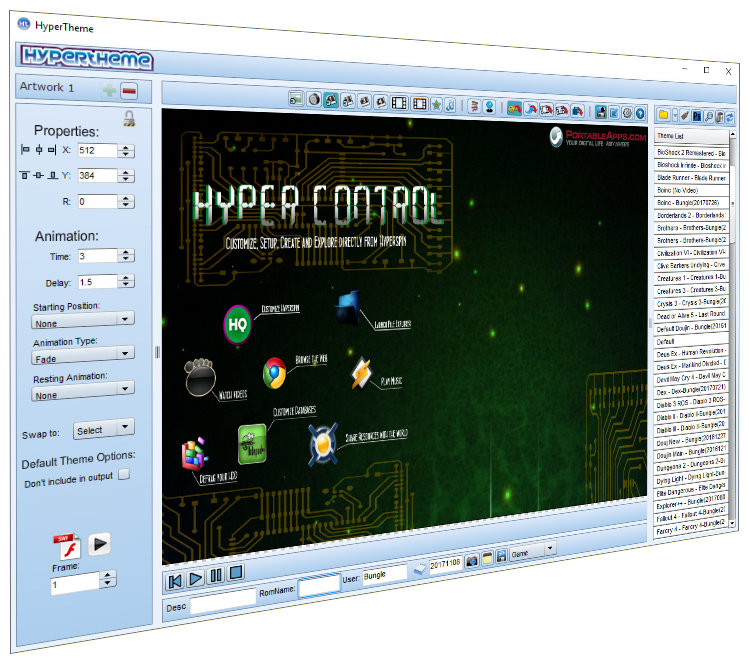Click the R rotation stepper arrows
Screen dimensions: 749x665
(126, 202)
